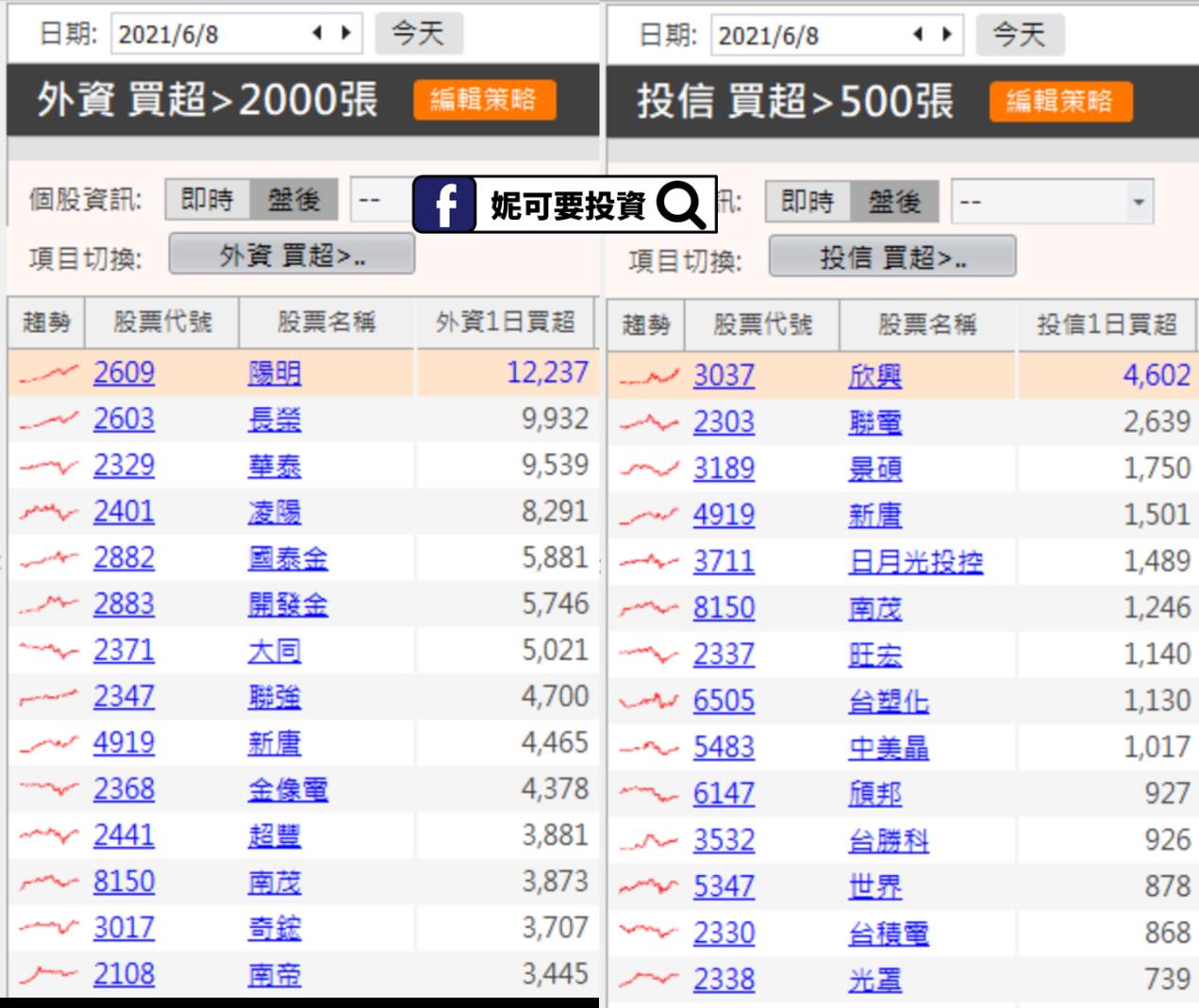Open stock code 3532 link
1199x1008 pixels.
pos(724,839)
